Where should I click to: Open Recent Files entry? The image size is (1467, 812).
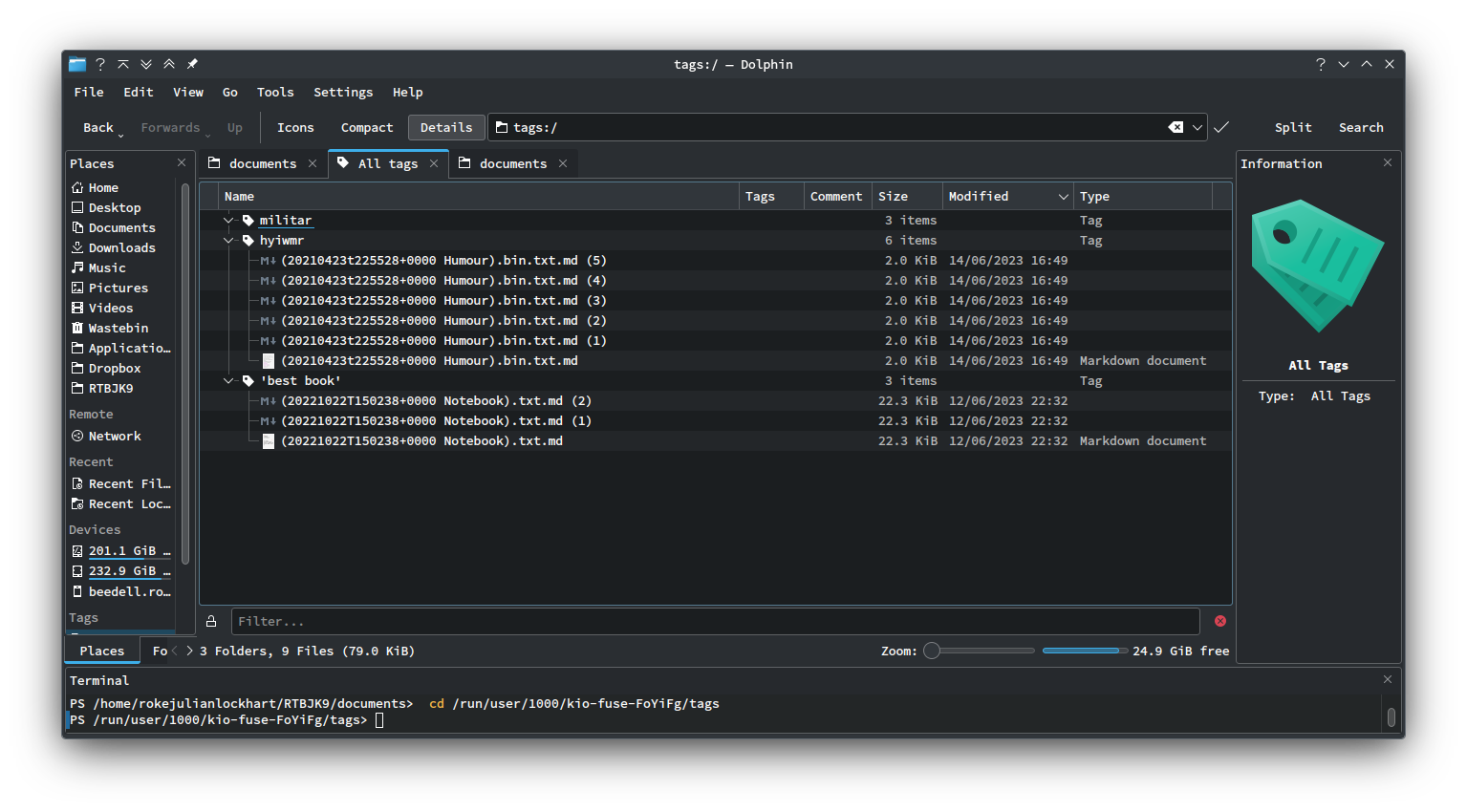(120, 484)
